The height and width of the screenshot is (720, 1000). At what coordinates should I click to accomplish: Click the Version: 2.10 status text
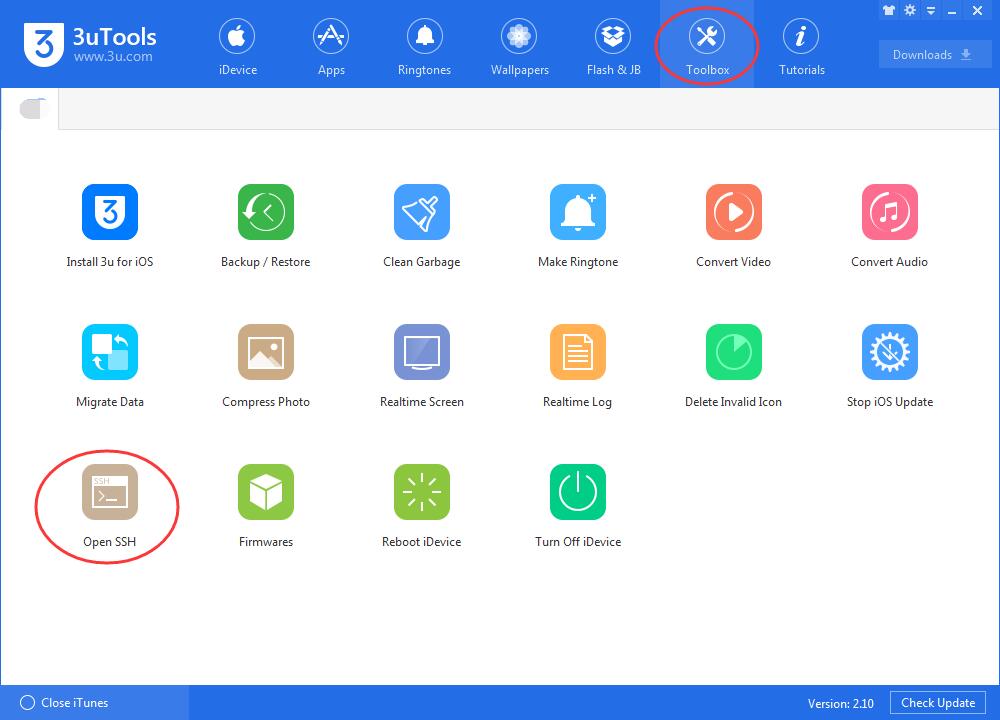(x=841, y=703)
